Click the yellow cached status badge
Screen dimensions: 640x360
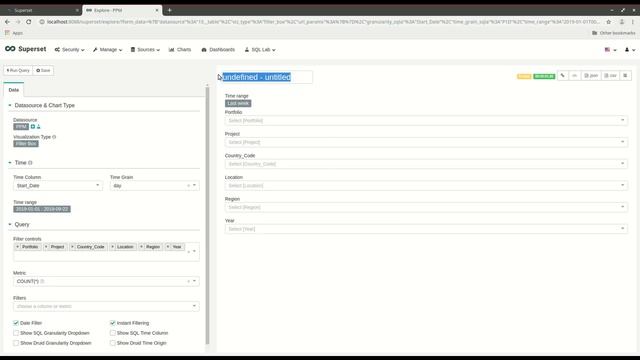click(524, 76)
